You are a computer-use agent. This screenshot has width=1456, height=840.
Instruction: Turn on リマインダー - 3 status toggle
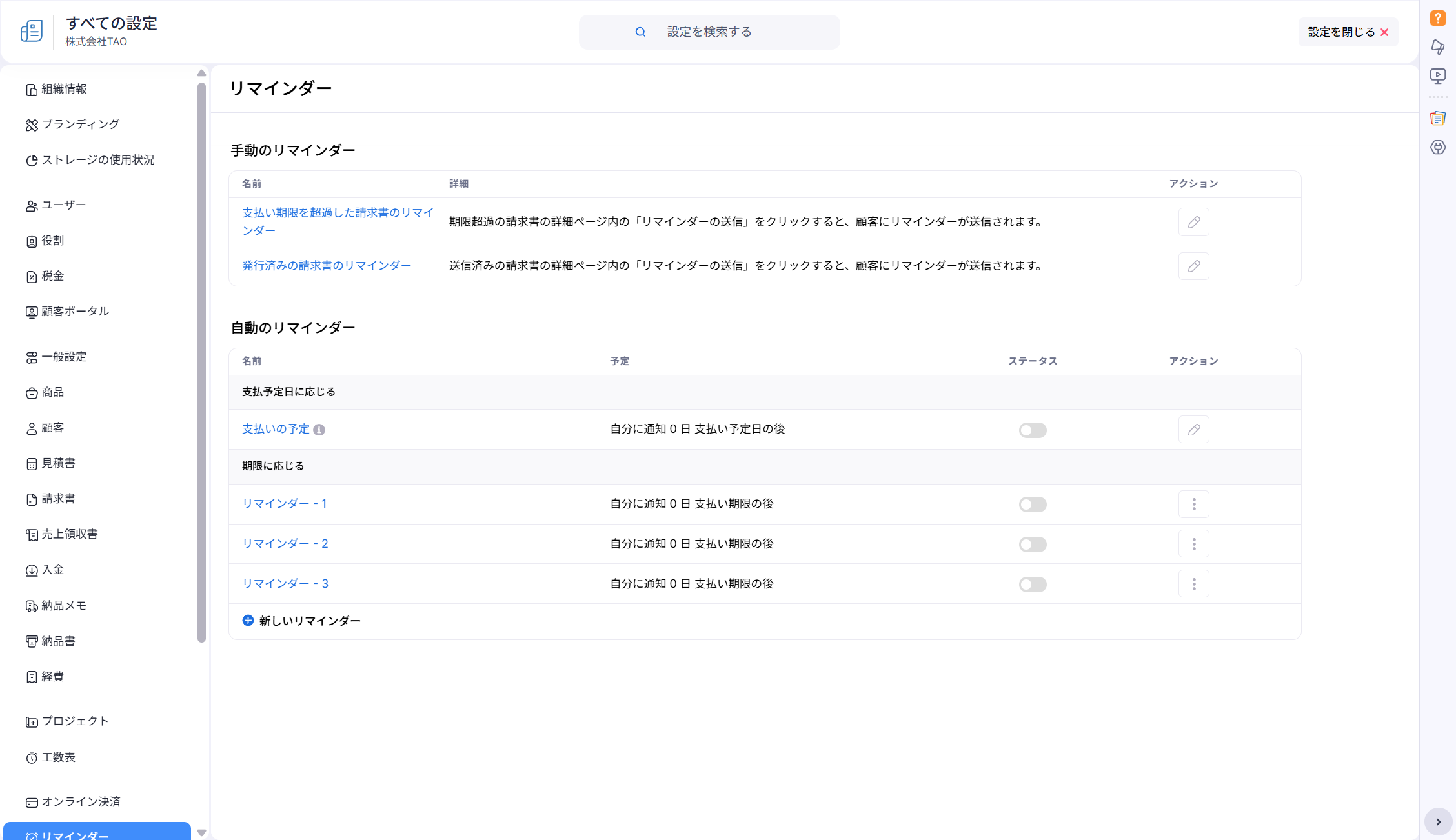click(1032, 585)
